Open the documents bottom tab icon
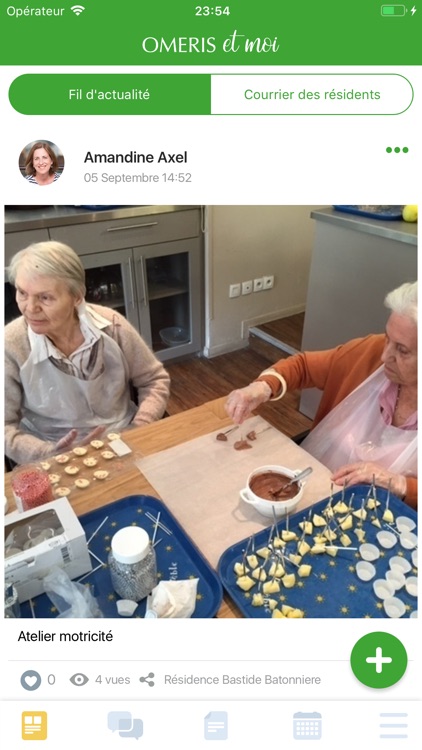 click(x=216, y=725)
